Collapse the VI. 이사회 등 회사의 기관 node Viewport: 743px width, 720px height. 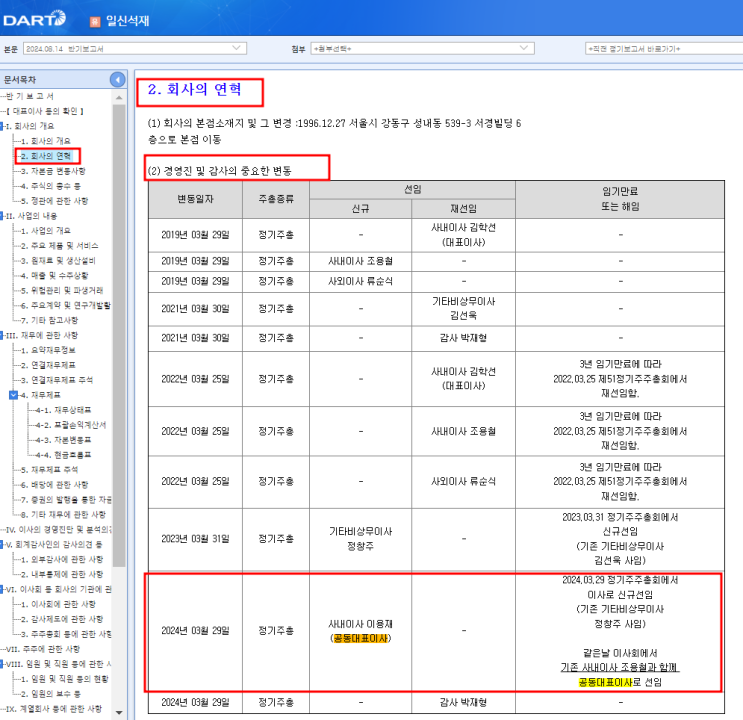[2, 590]
